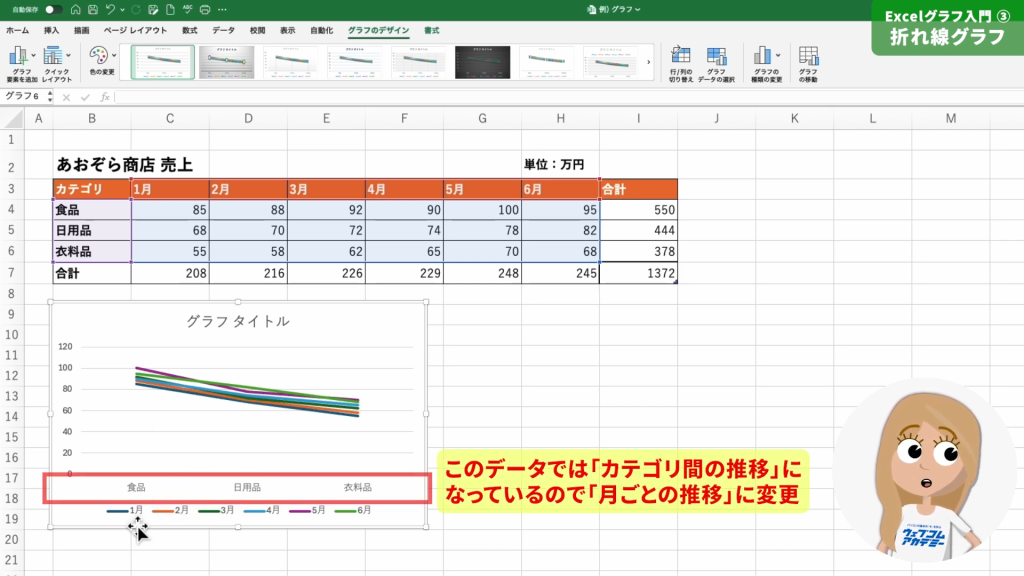
Task: Click the print icon in title bar
Action: (x=205, y=10)
